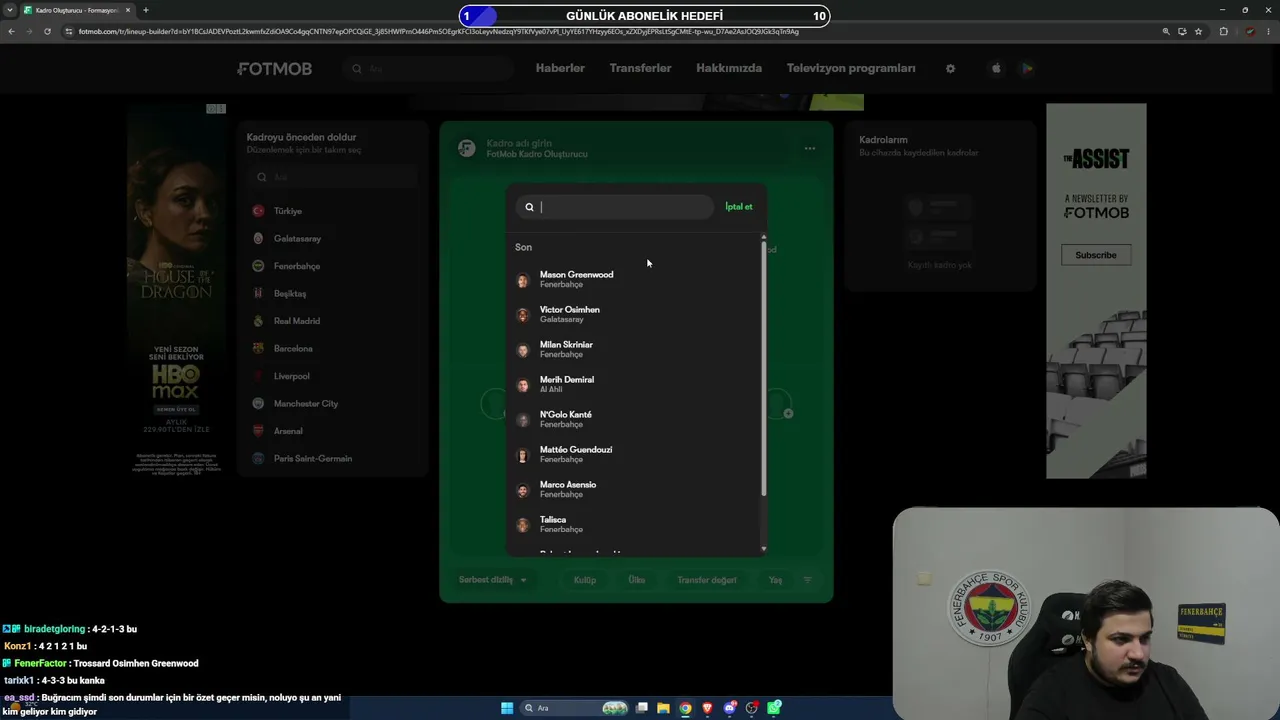1280x720 pixels.
Task: Open the Serbest diziliş formation dropdown
Action: (x=492, y=580)
